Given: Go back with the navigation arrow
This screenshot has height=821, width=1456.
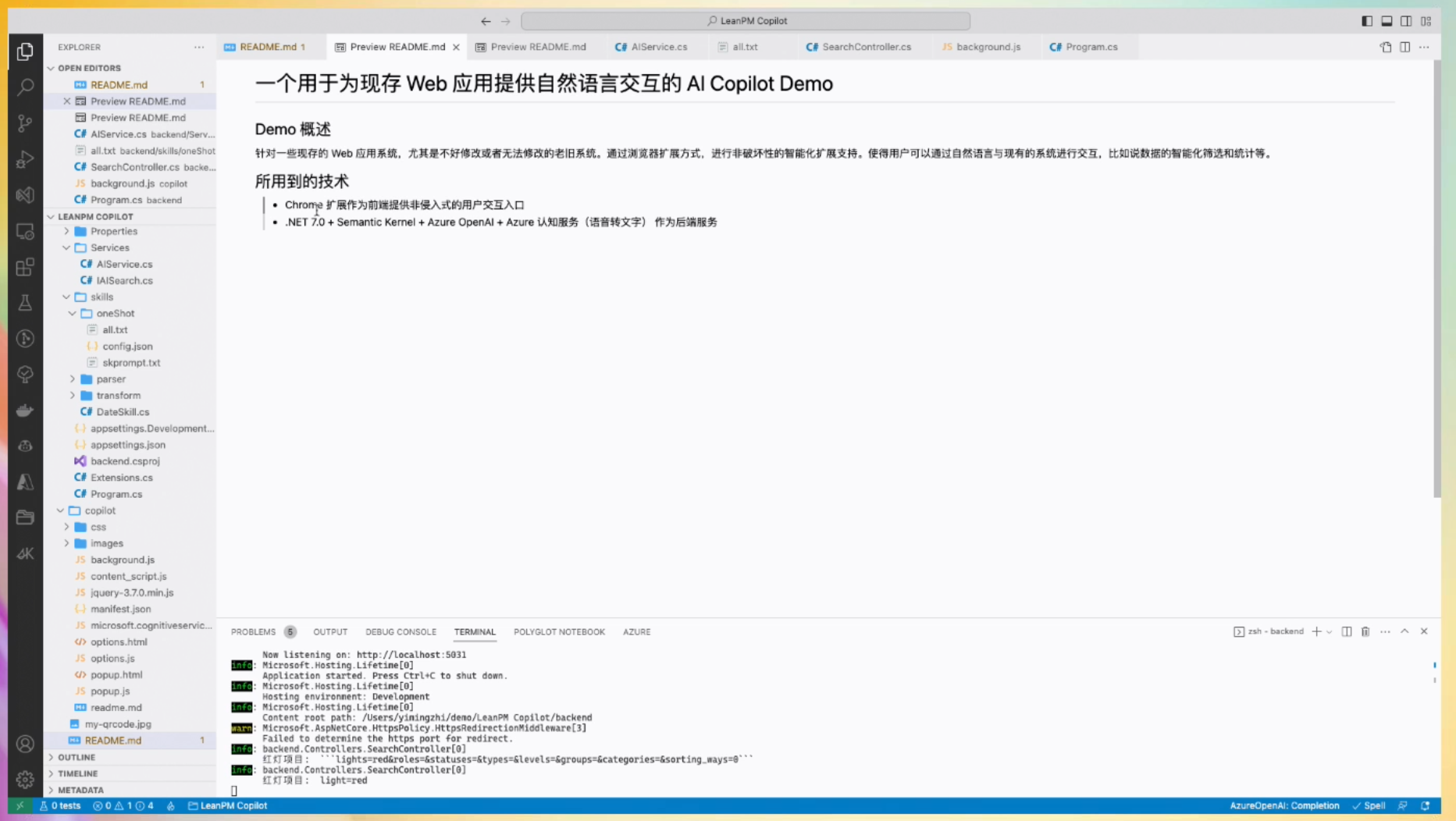Looking at the screenshot, I should click(x=486, y=21).
